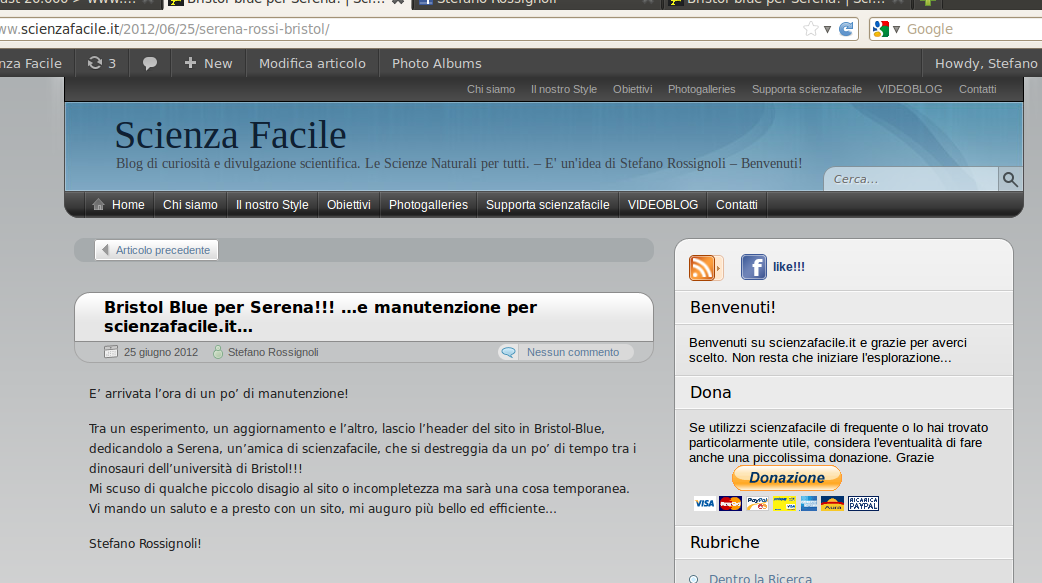The width and height of the screenshot is (1042, 583).
Task: Open the Howdy, Stefano account menu
Action: coord(986,63)
